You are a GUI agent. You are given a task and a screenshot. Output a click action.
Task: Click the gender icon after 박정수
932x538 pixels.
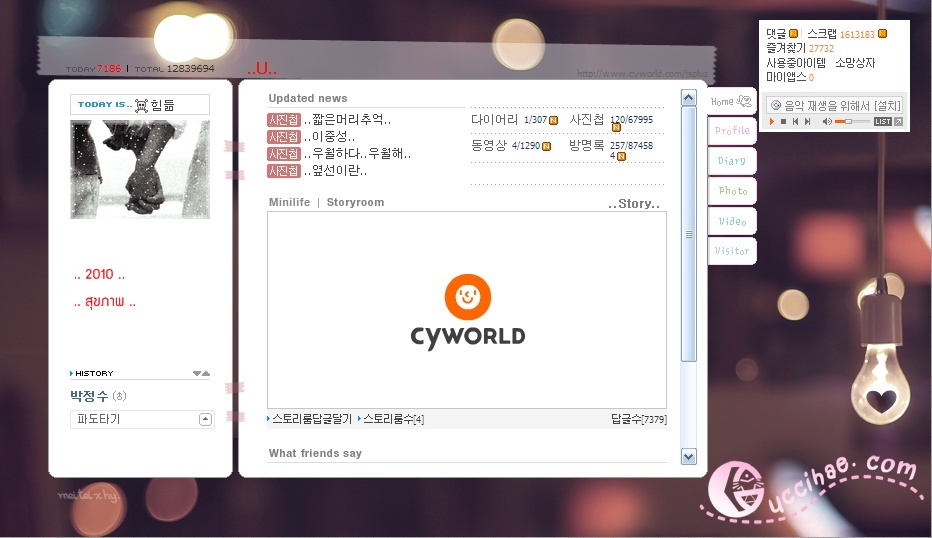click(119, 396)
